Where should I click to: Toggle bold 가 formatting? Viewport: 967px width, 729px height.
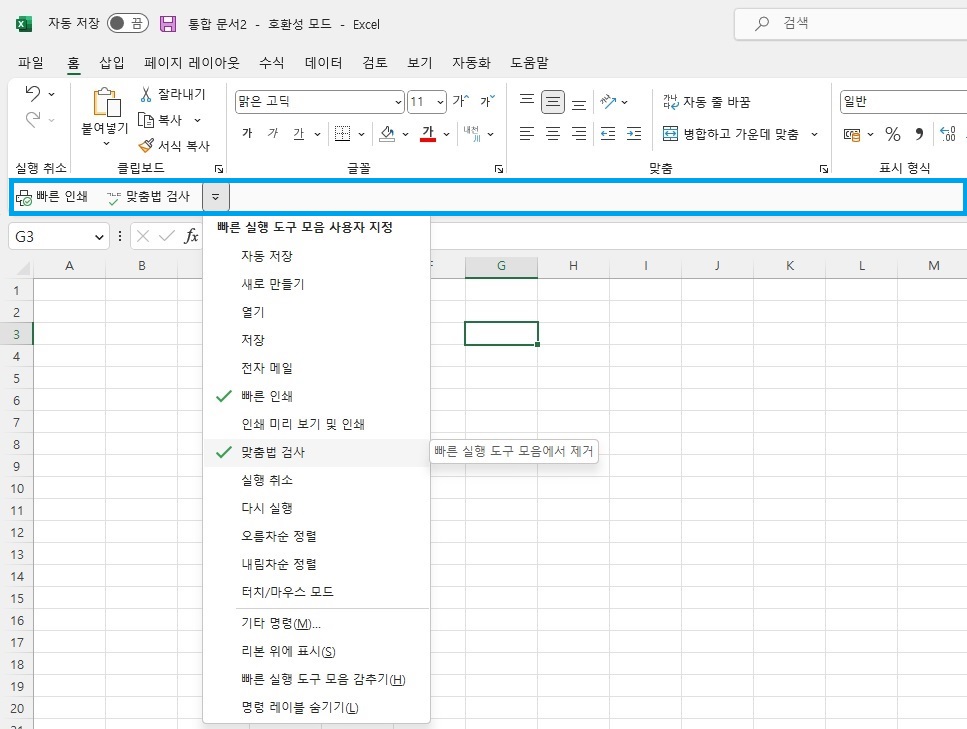pyautogui.click(x=247, y=133)
